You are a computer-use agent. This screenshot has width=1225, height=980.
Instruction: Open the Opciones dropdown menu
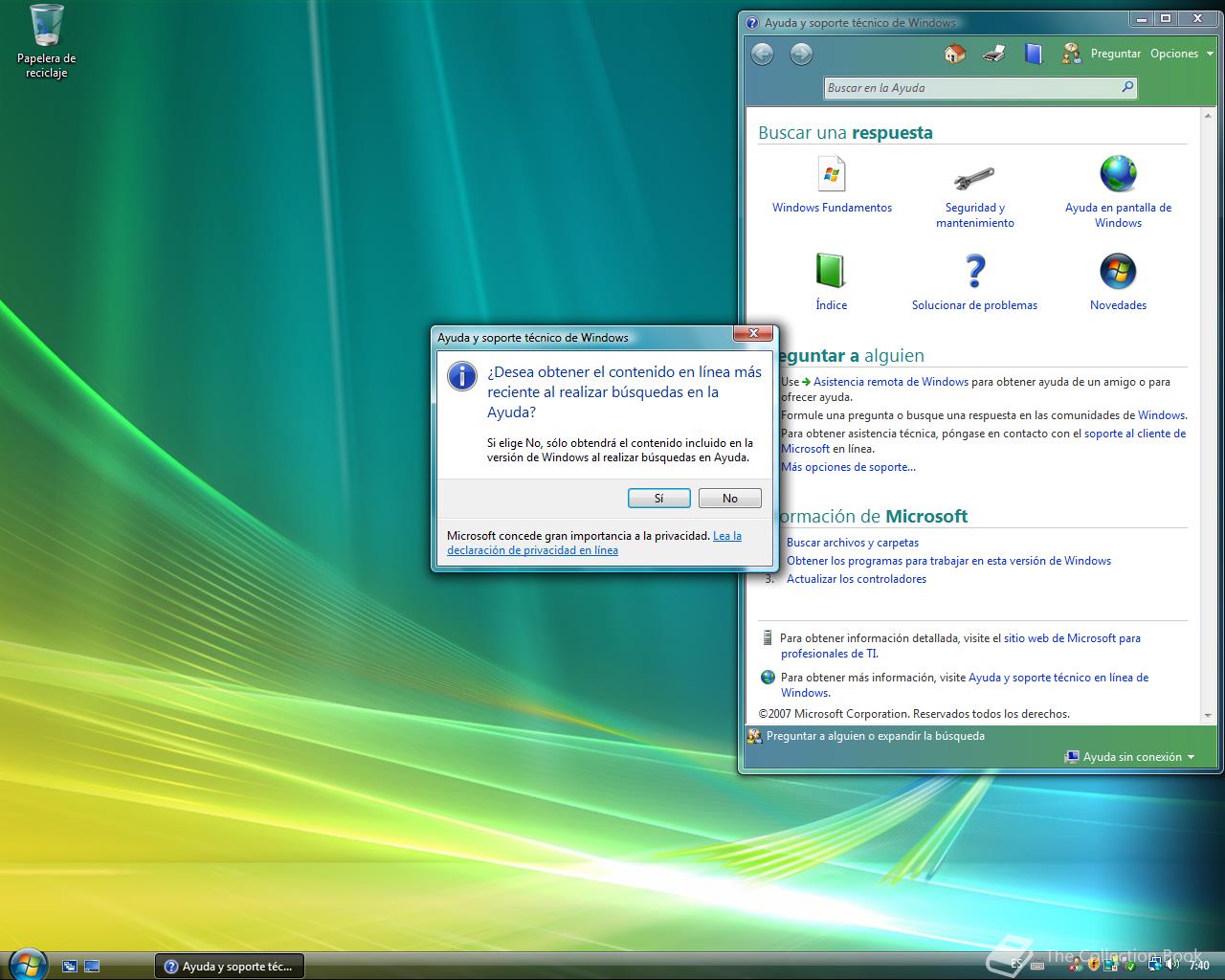tap(1181, 54)
